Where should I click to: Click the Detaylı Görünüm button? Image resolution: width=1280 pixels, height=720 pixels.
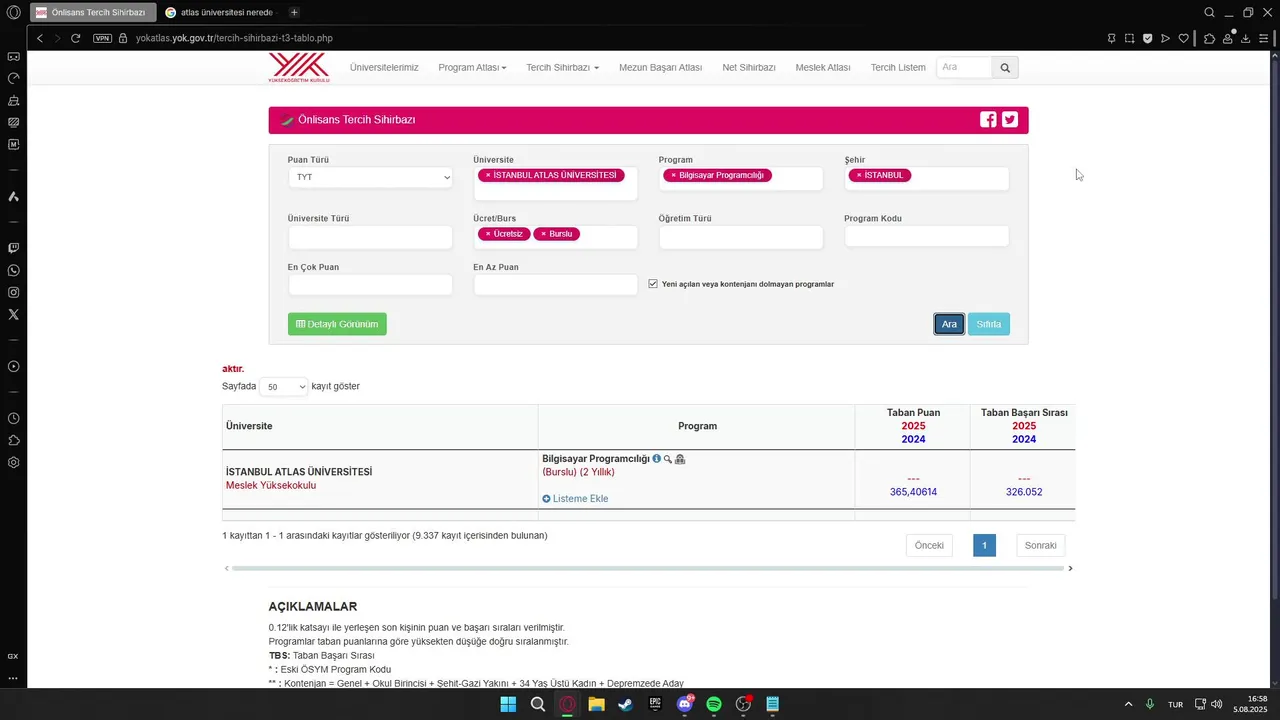pyautogui.click(x=337, y=324)
